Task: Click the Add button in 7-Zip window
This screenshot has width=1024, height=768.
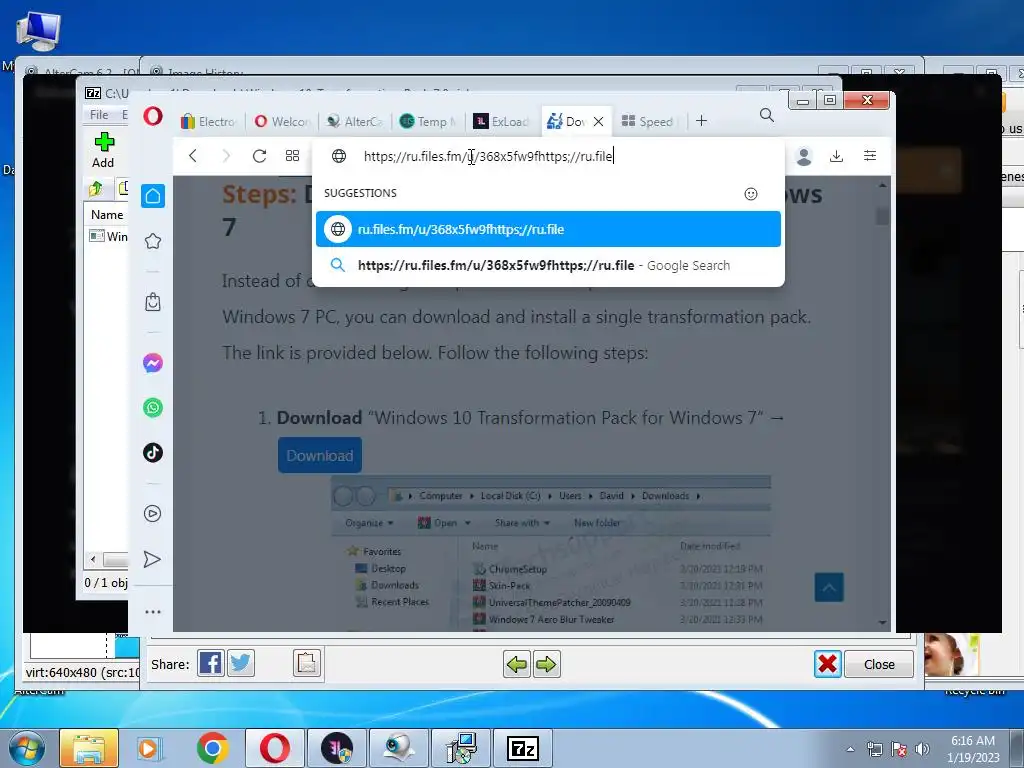Action: point(103,151)
